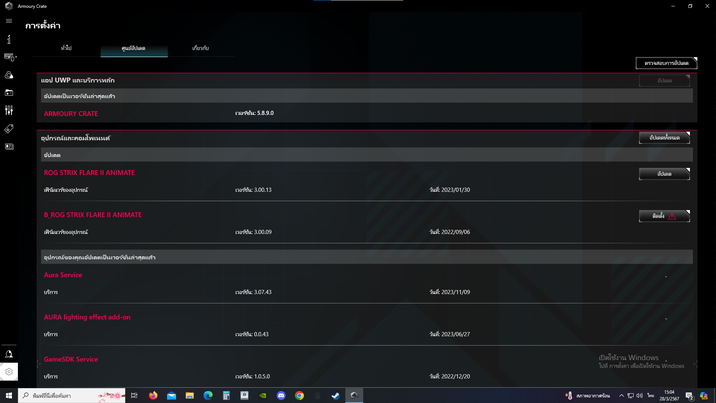The height and width of the screenshot is (403, 716).
Task: Open the Game Library icon in sidebar
Action: pos(9,93)
